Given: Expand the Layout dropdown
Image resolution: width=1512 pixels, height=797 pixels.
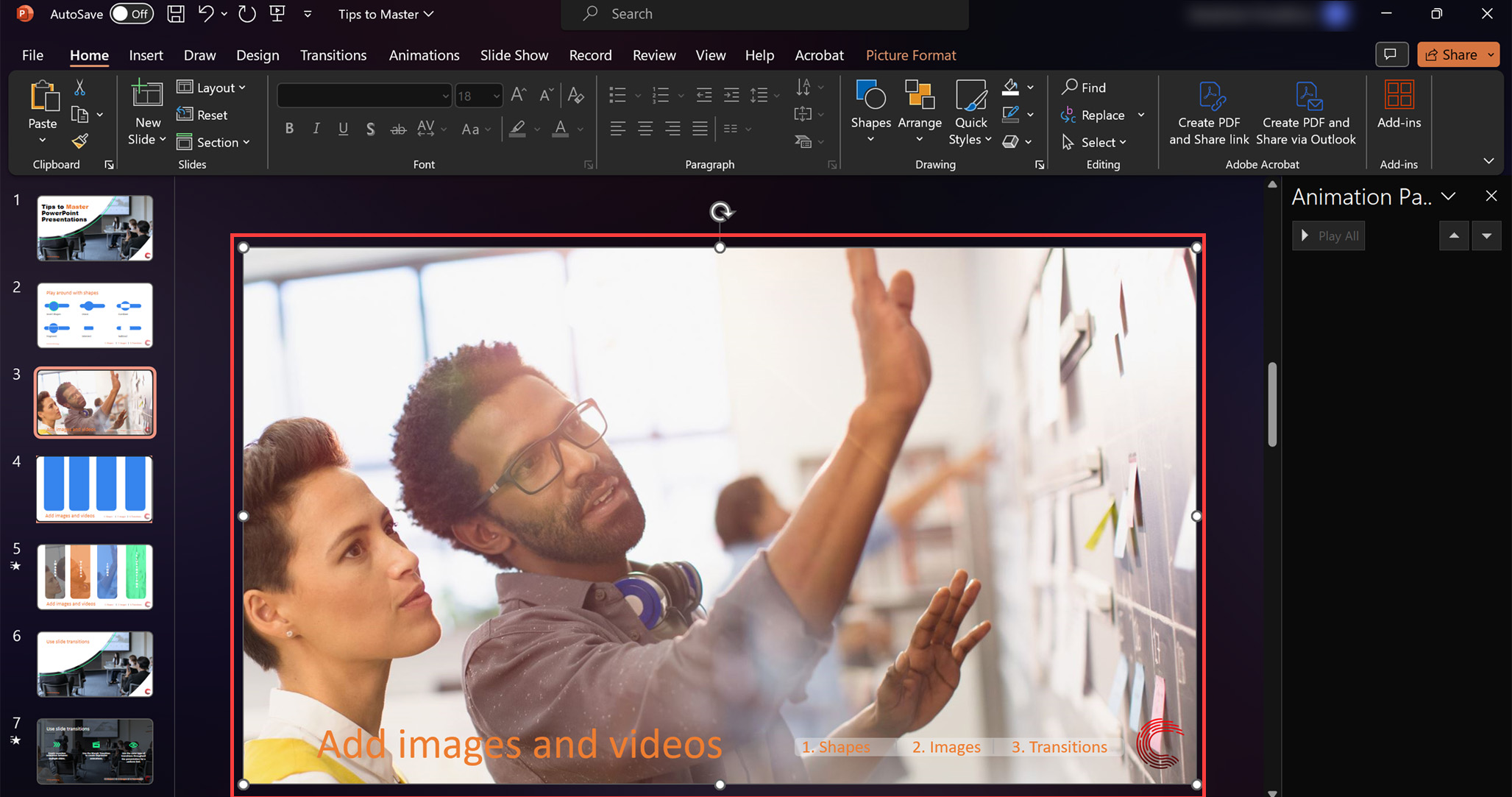Looking at the screenshot, I should 212,88.
